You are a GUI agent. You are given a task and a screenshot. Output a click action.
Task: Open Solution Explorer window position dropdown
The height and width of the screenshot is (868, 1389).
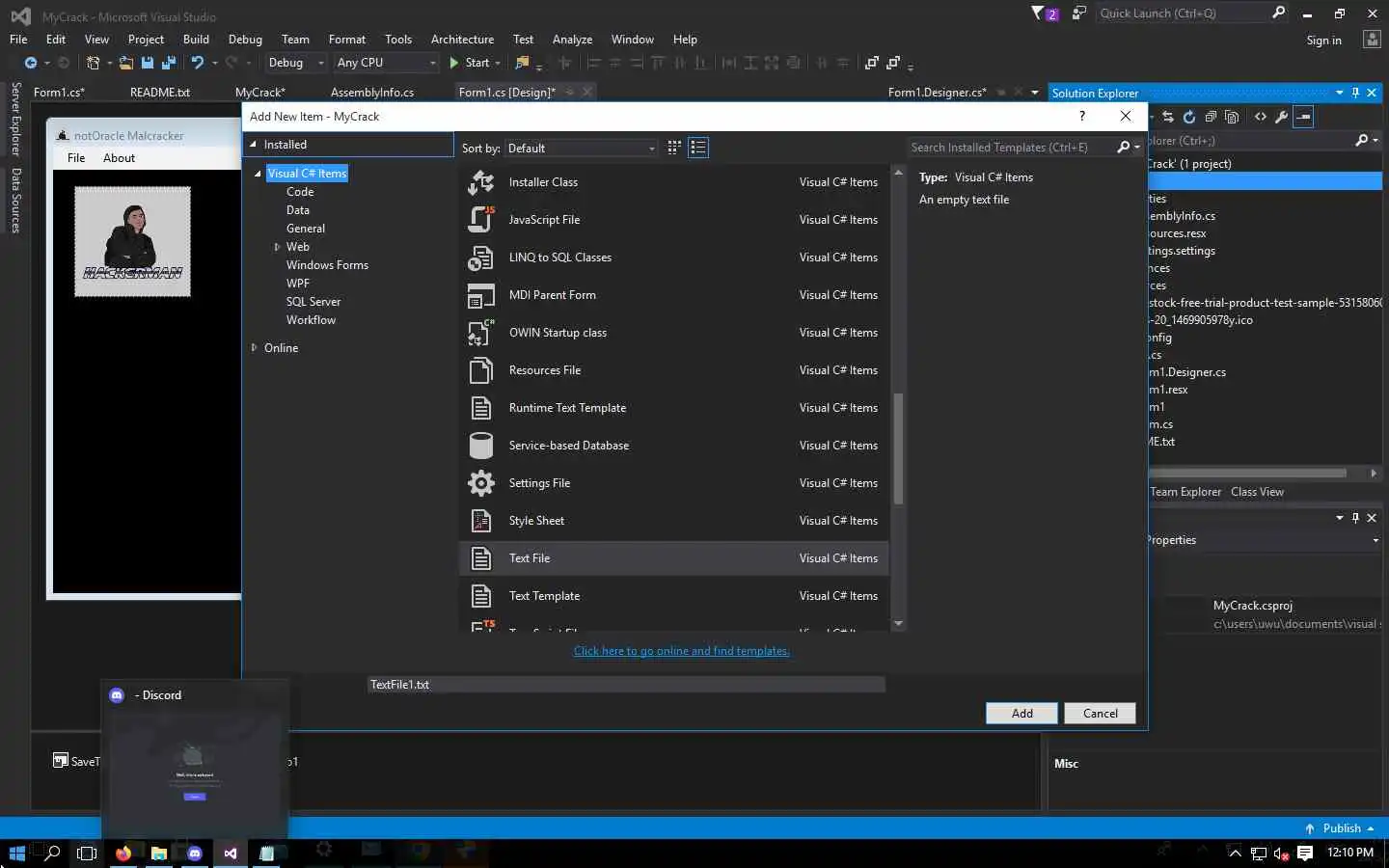point(1339,93)
